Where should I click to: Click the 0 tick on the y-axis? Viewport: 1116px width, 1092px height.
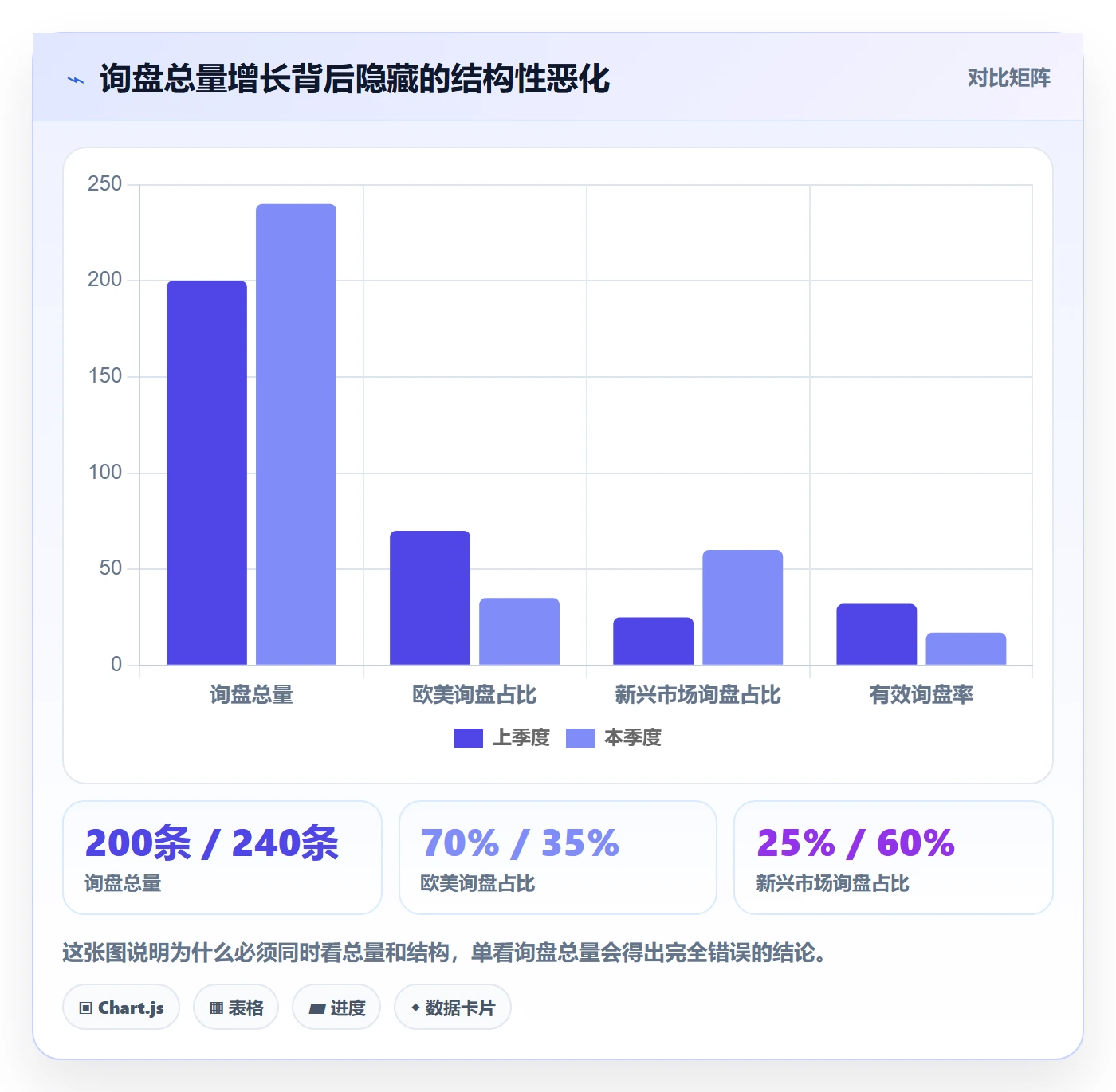point(116,665)
